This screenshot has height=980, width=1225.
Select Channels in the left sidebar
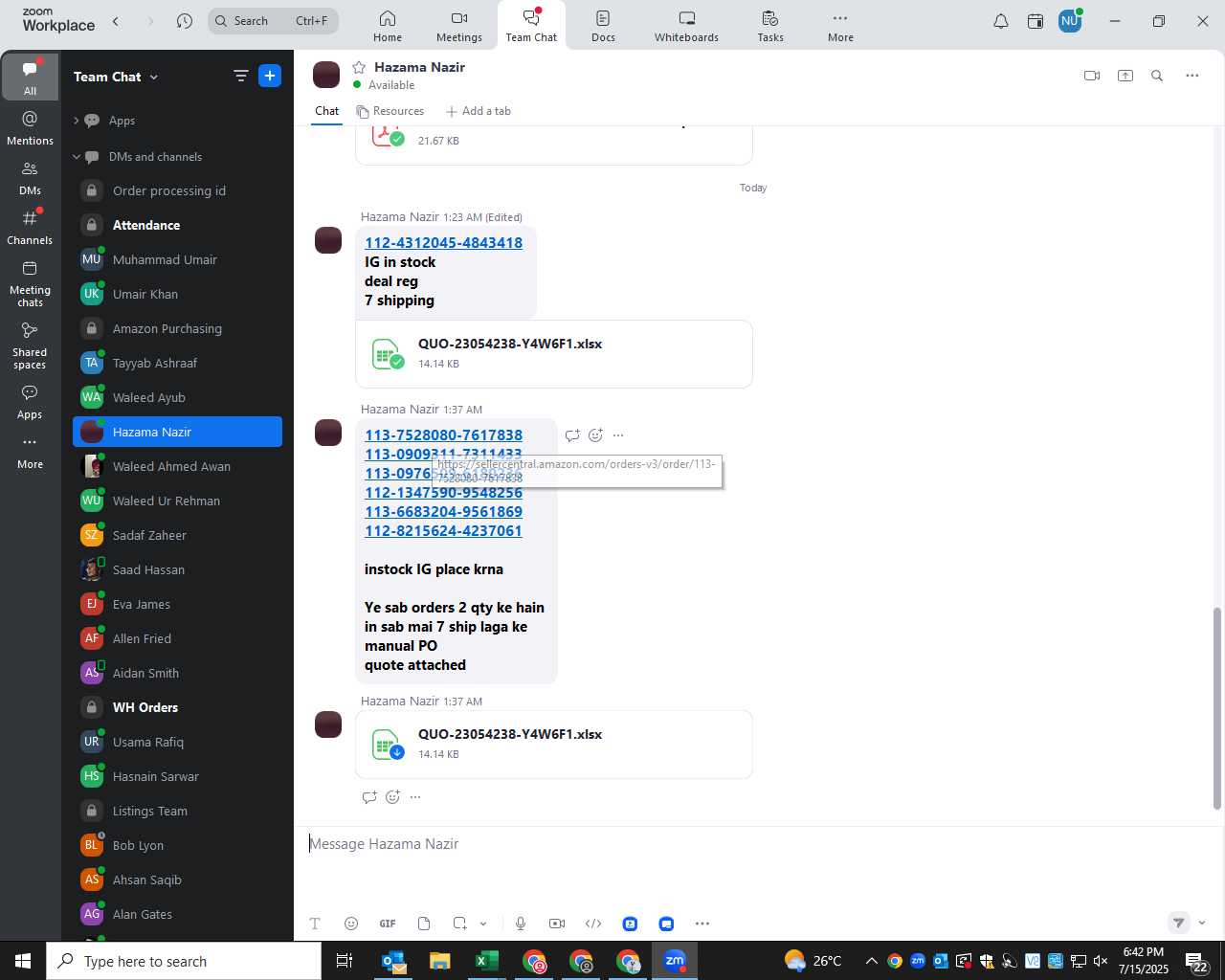[30, 228]
